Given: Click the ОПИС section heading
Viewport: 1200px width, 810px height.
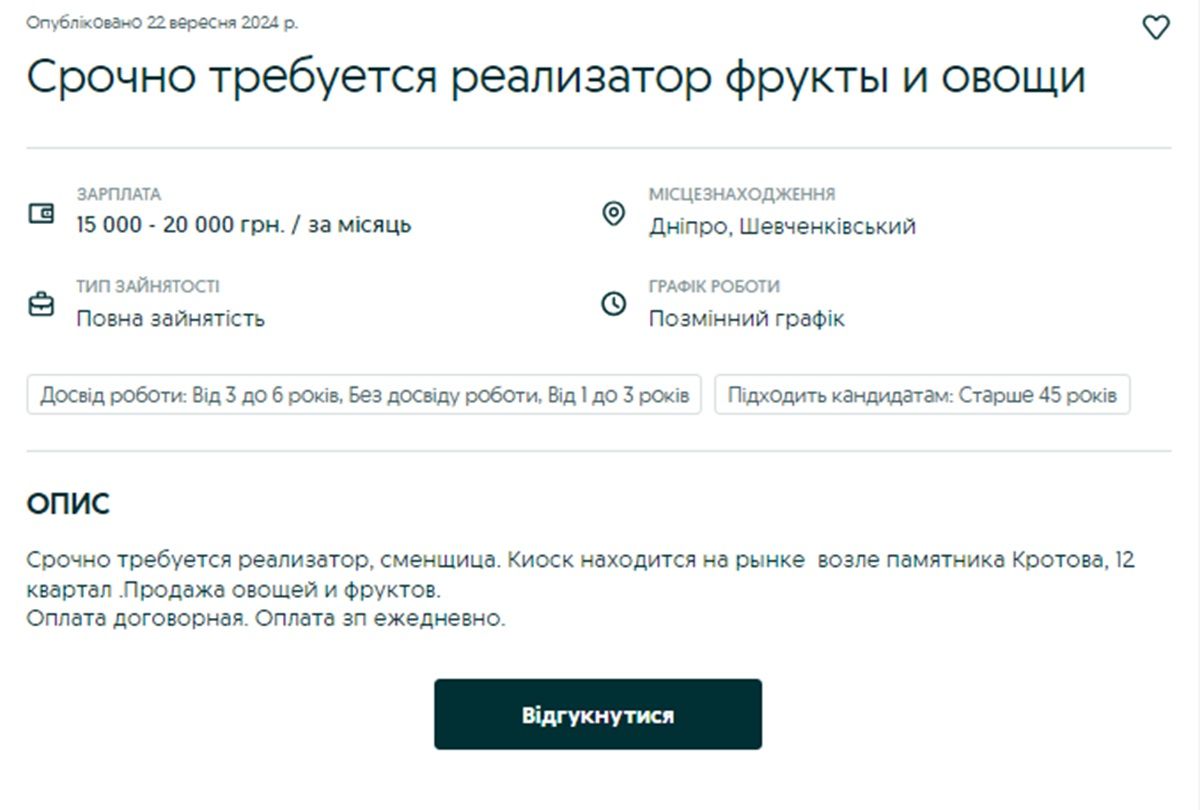Looking at the screenshot, I should point(67,505).
